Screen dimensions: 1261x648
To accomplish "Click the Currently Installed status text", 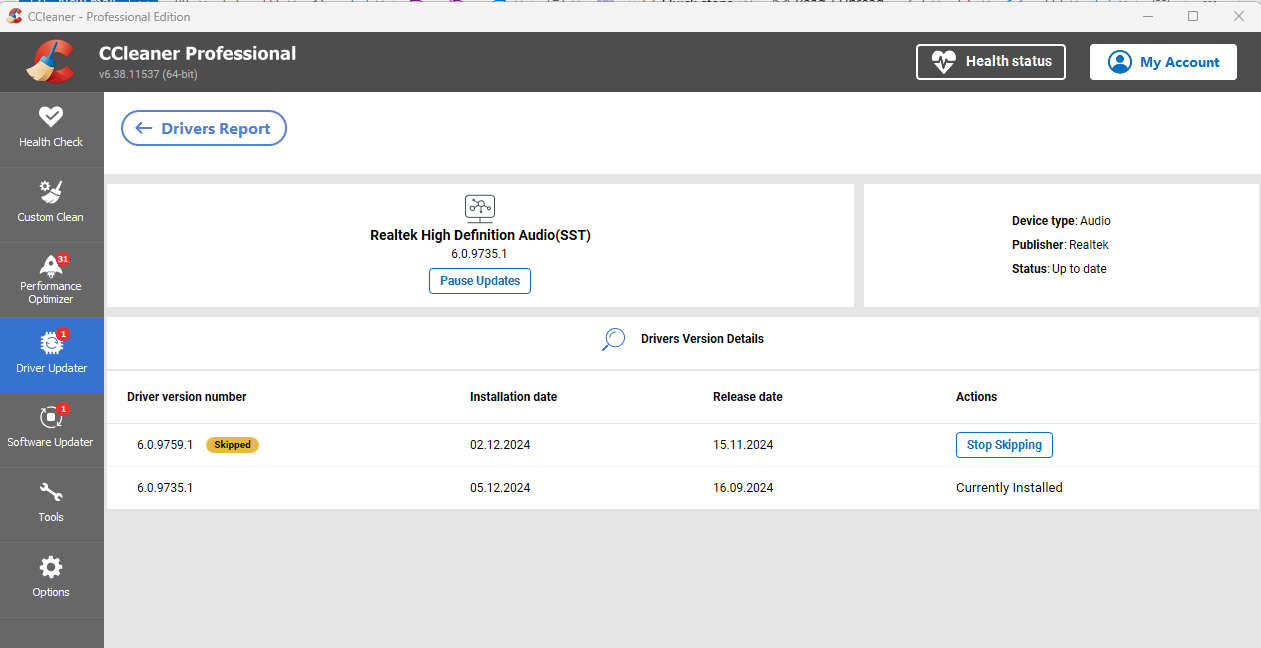I will click(1009, 488).
